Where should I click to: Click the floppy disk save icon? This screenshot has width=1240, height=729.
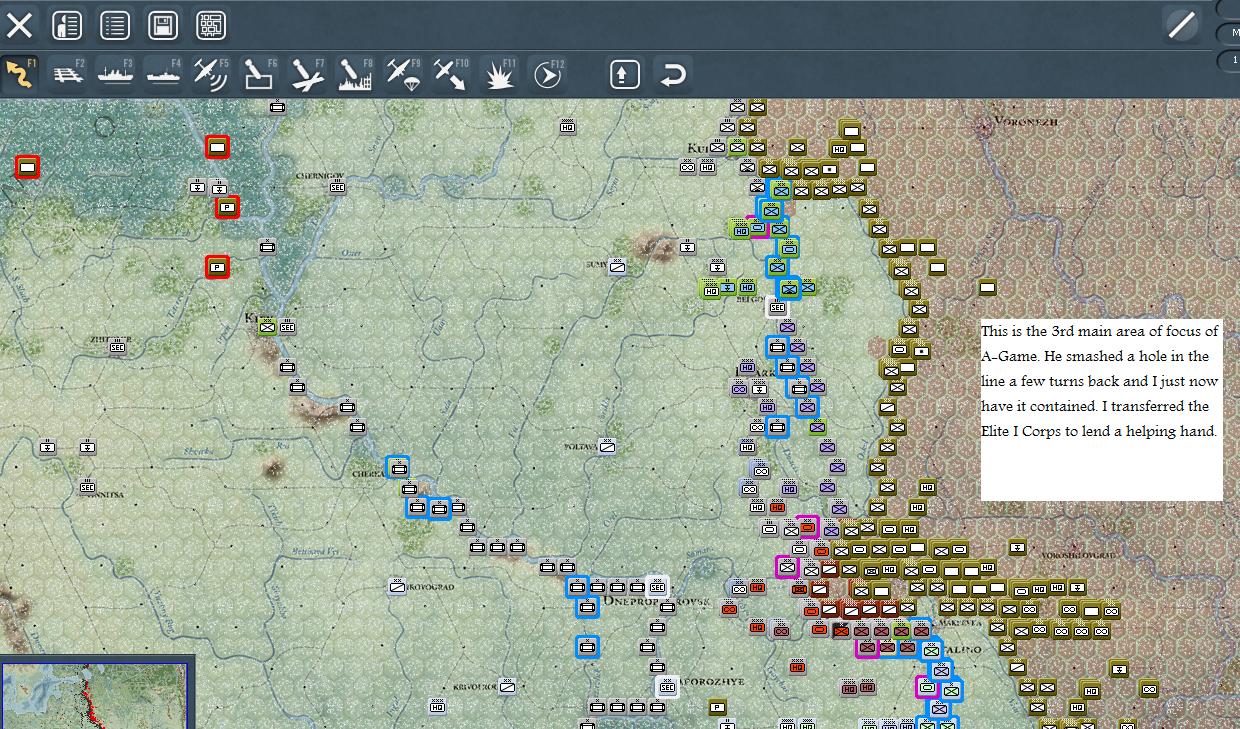pyautogui.click(x=163, y=25)
